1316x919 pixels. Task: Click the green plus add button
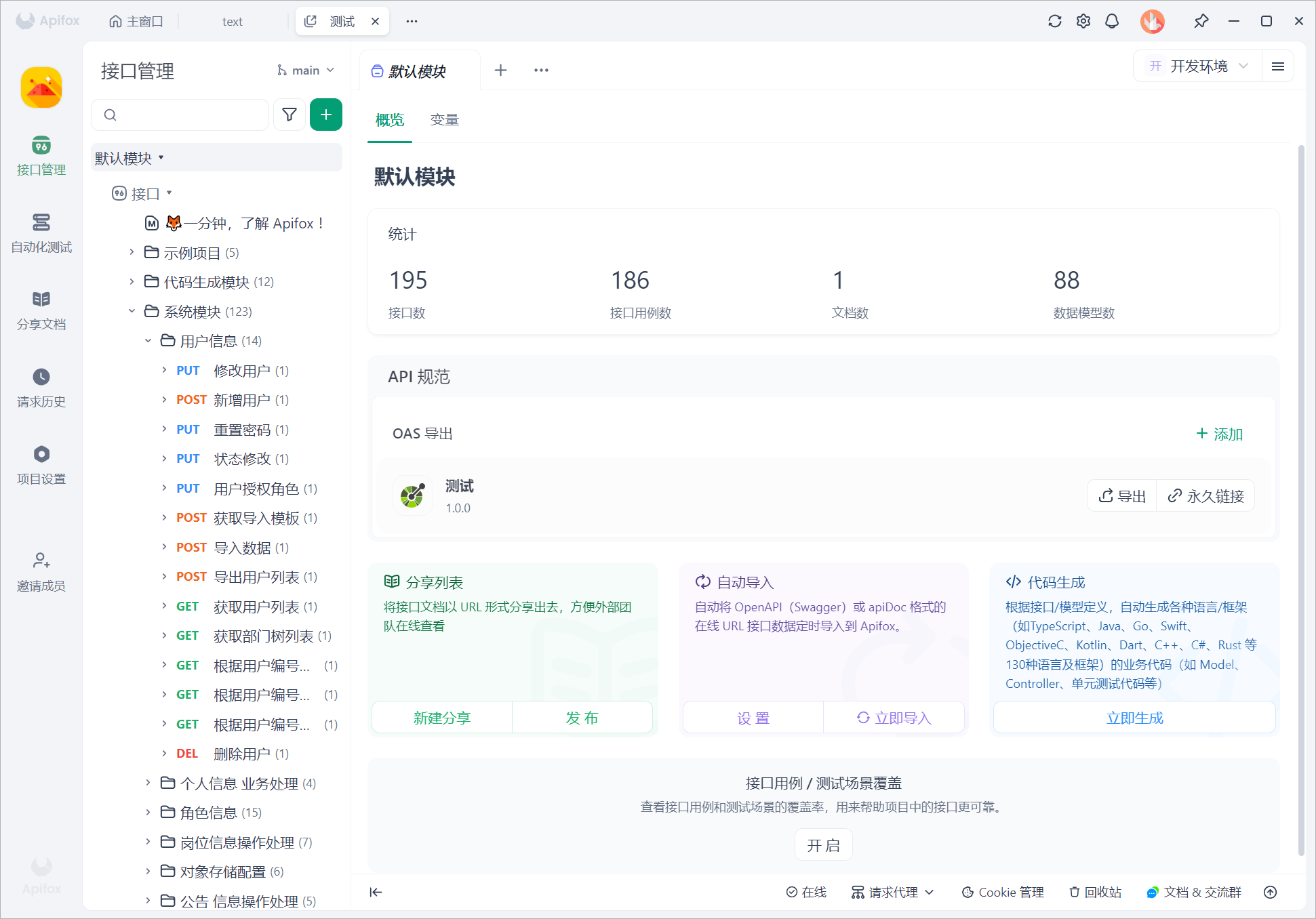coord(326,115)
